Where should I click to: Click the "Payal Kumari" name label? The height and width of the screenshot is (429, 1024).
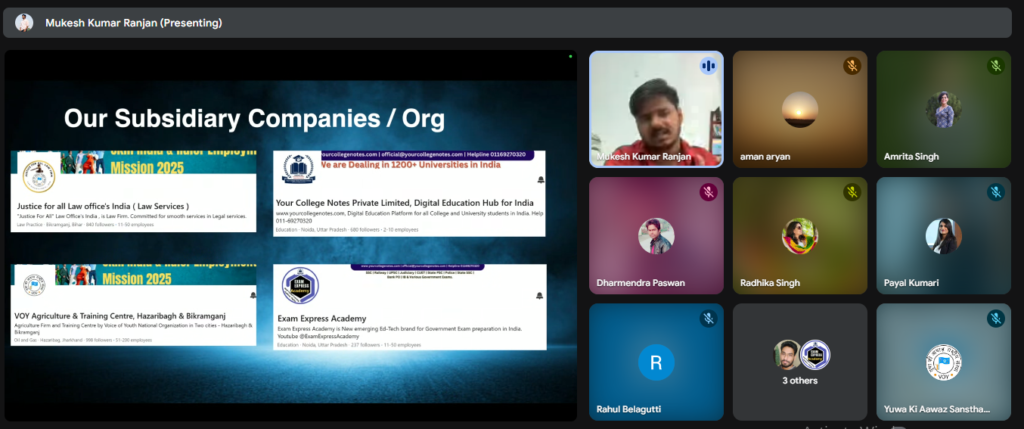tap(911, 283)
